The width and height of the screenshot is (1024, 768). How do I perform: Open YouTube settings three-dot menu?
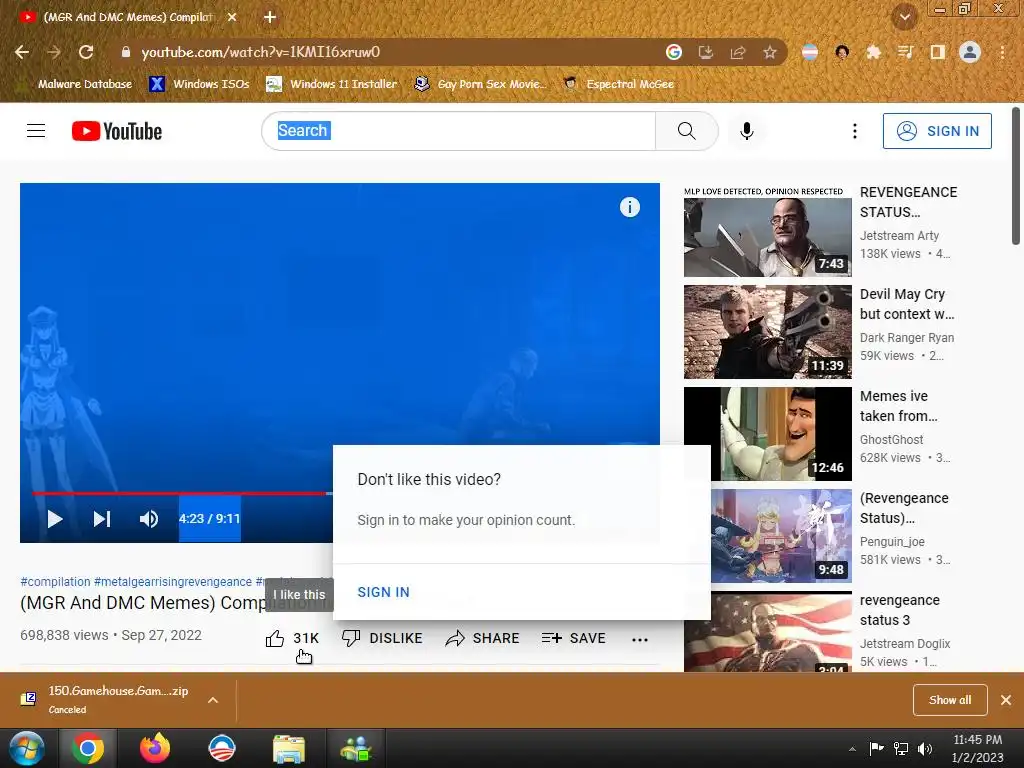pyautogui.click(x=854, y=131)
